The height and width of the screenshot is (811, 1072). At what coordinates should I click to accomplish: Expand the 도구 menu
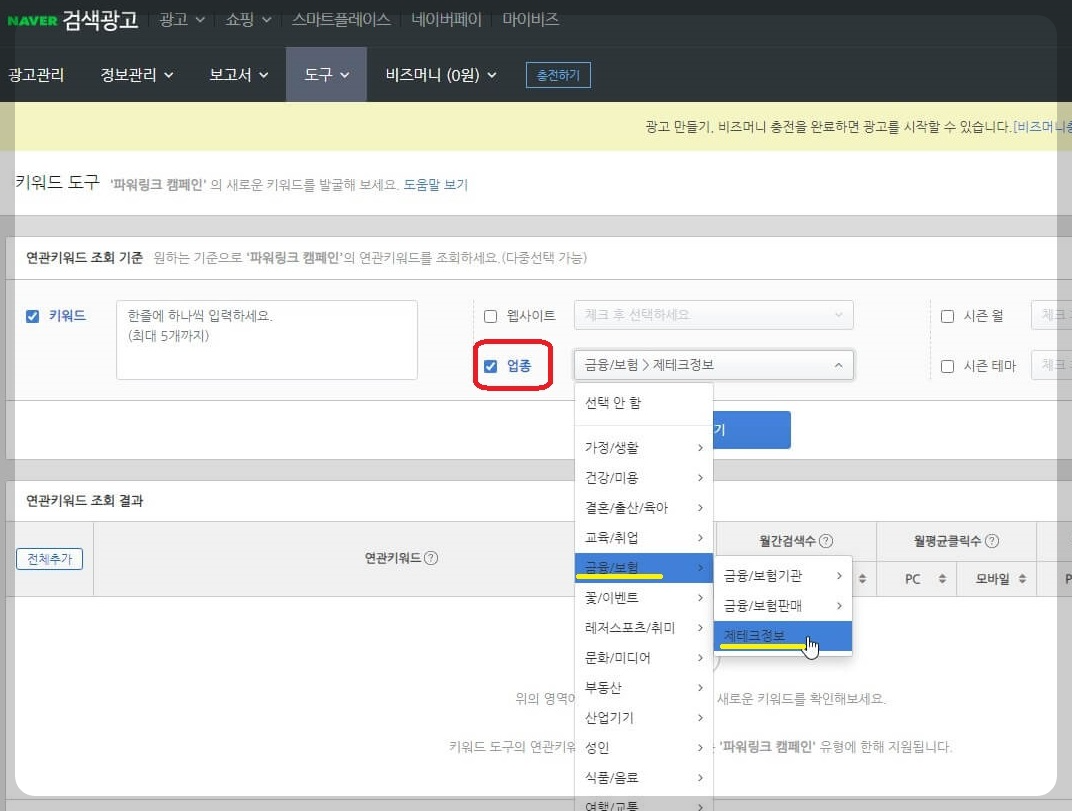326,75
